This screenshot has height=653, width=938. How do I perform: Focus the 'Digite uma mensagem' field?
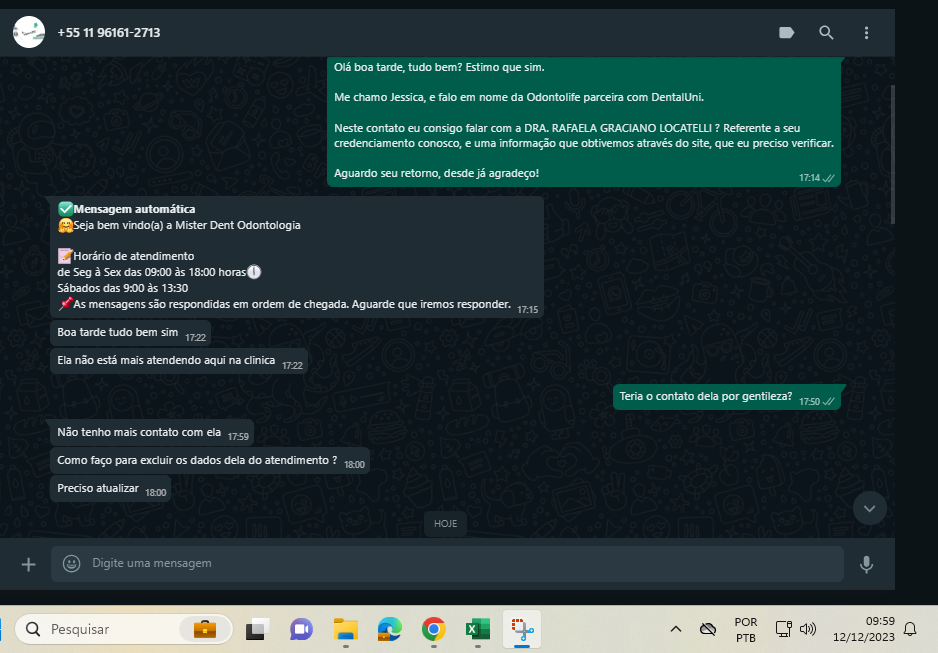[x=447, y=563]
